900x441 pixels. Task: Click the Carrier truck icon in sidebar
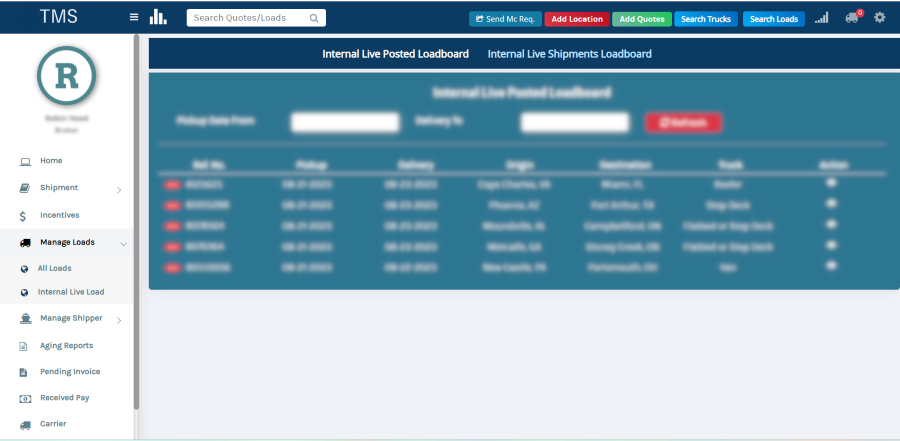click(24, 424)
